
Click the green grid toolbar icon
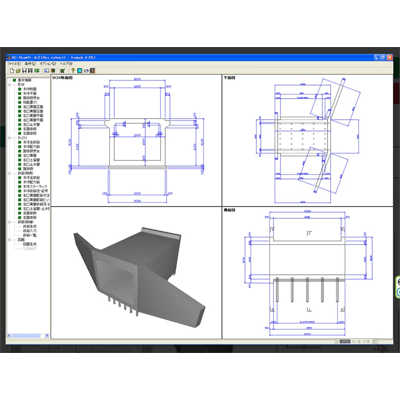coord(37,71)
